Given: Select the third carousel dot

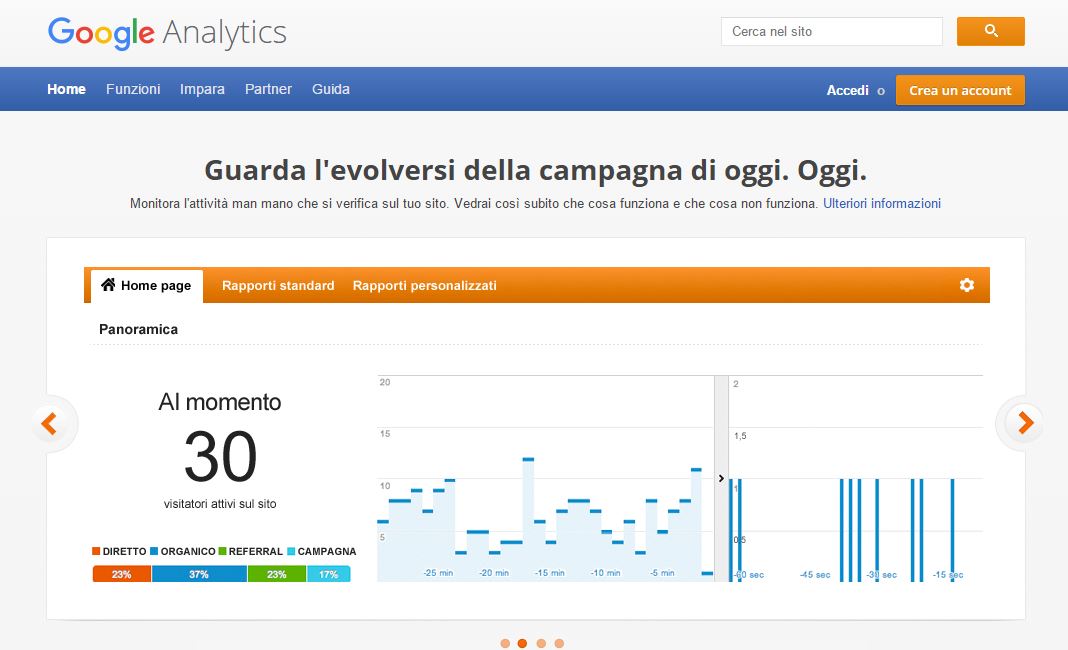Looking at the screenshot, I should pyautogui.click(x=541, y=643).
